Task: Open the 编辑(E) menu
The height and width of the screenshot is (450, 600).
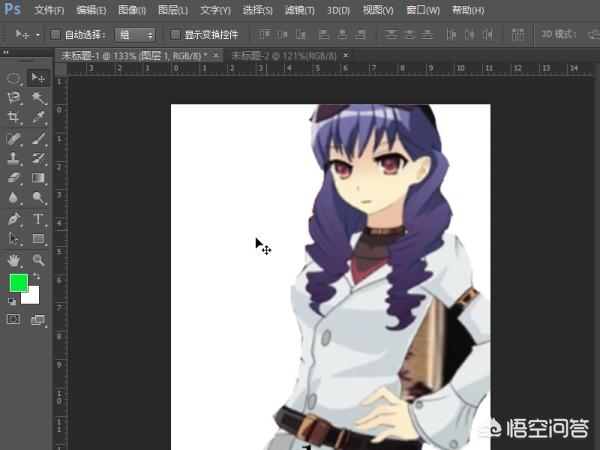Action: pos(91,10)
